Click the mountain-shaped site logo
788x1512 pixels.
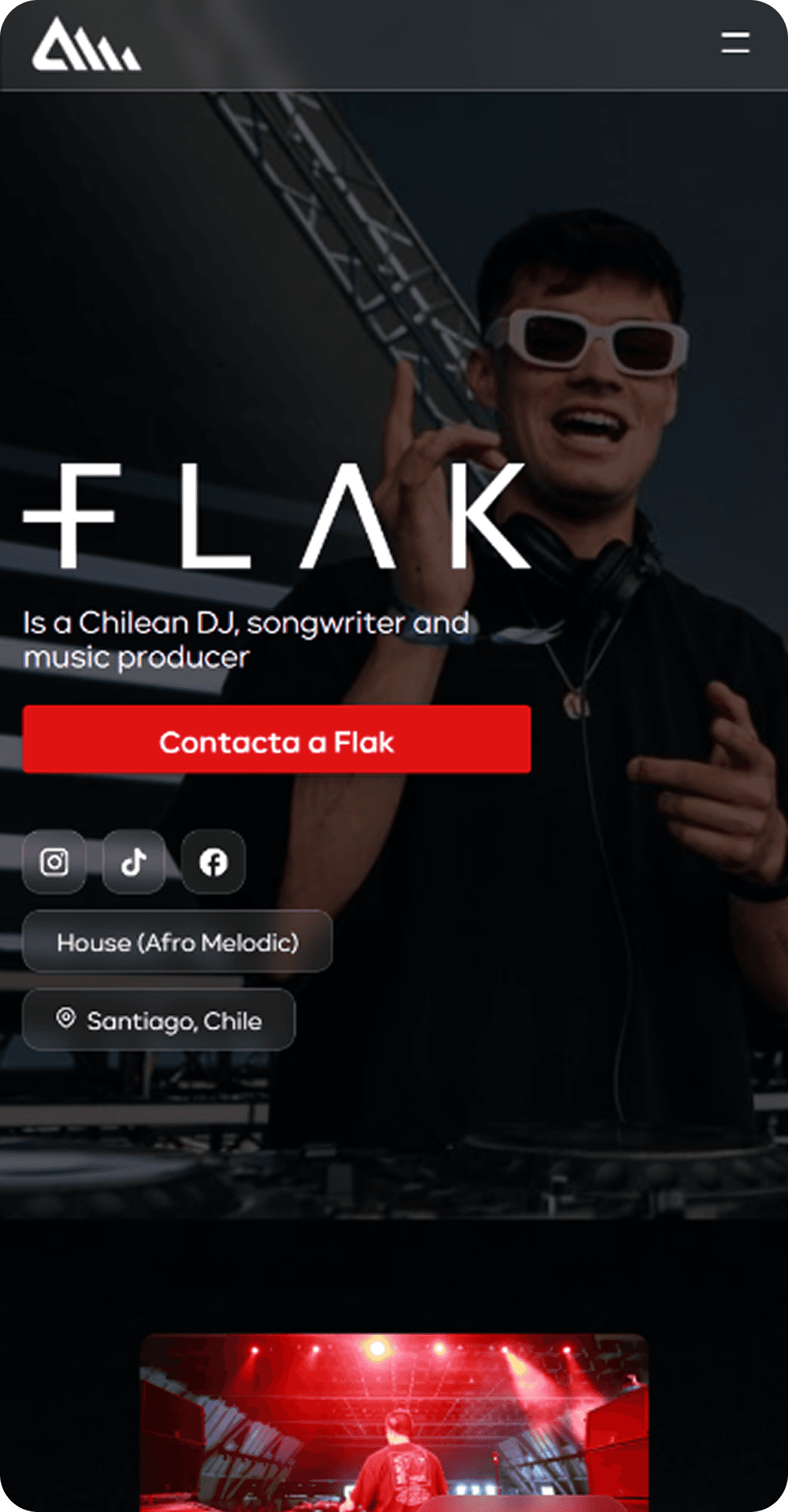coord(86,45)
